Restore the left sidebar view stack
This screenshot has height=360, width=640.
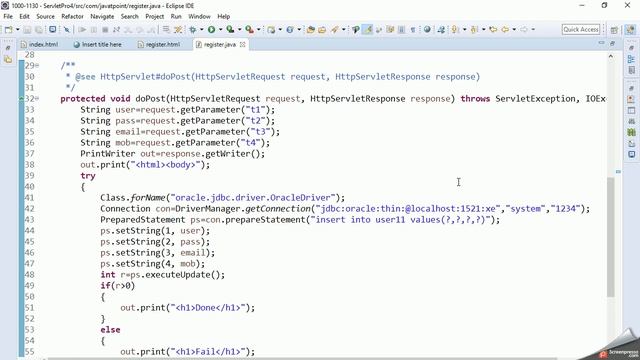(8, 48)
